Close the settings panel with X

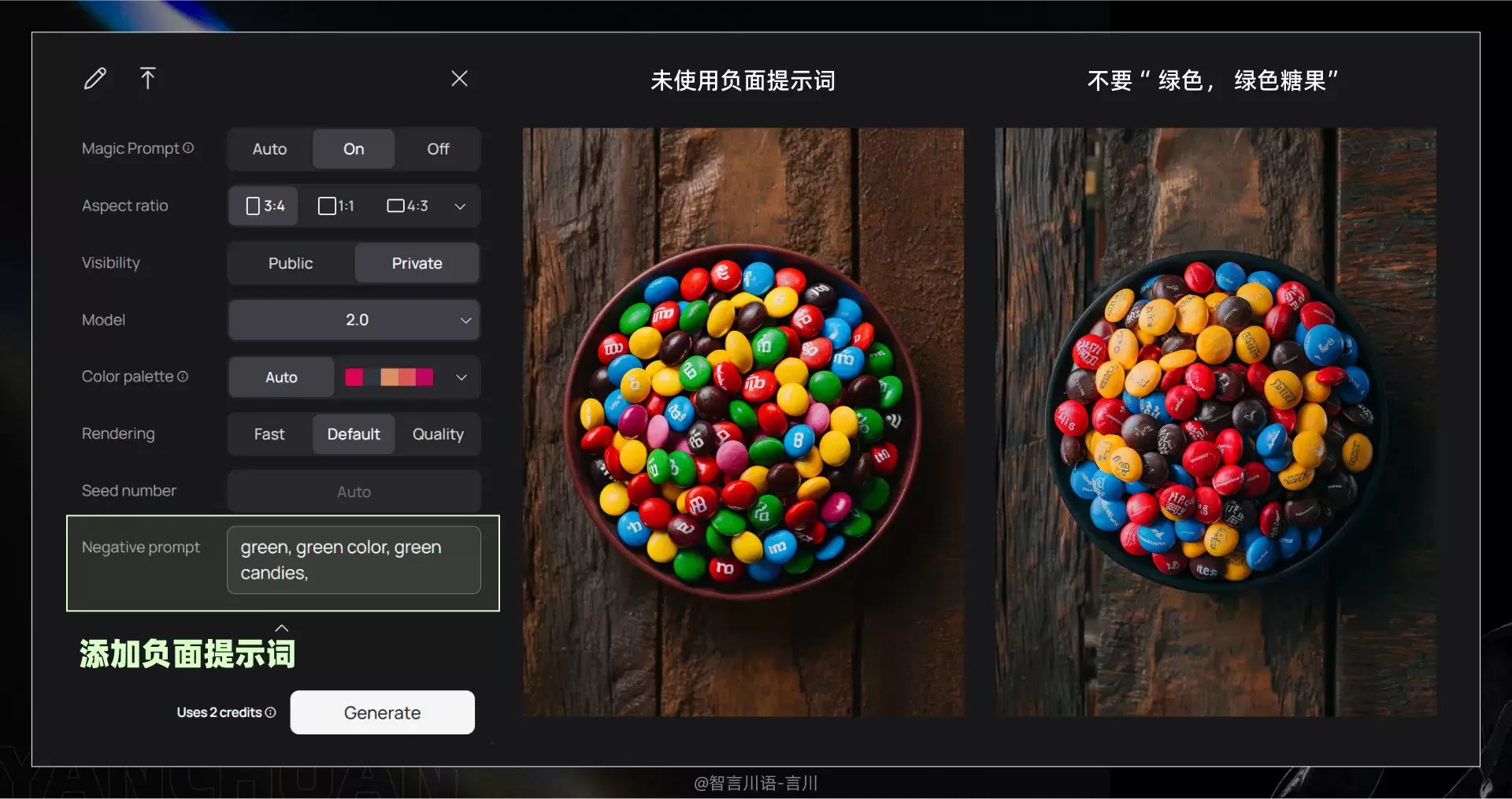pyautogui.click(x=459, y=78)
